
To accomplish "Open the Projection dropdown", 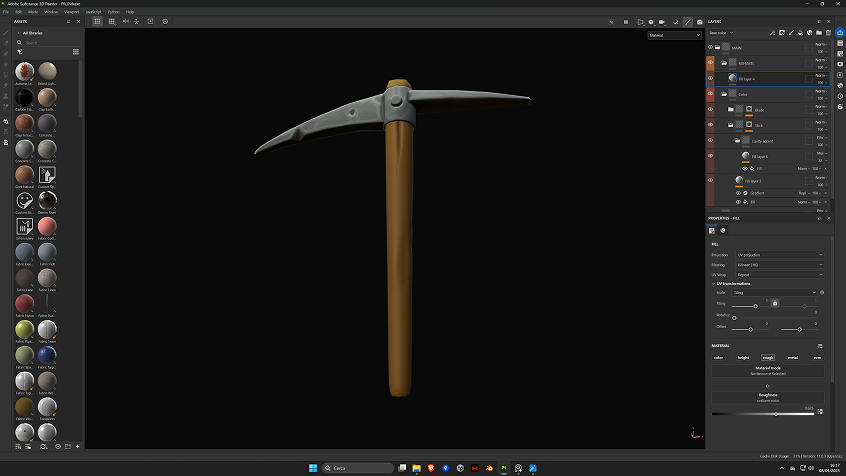I will (780, 255).
